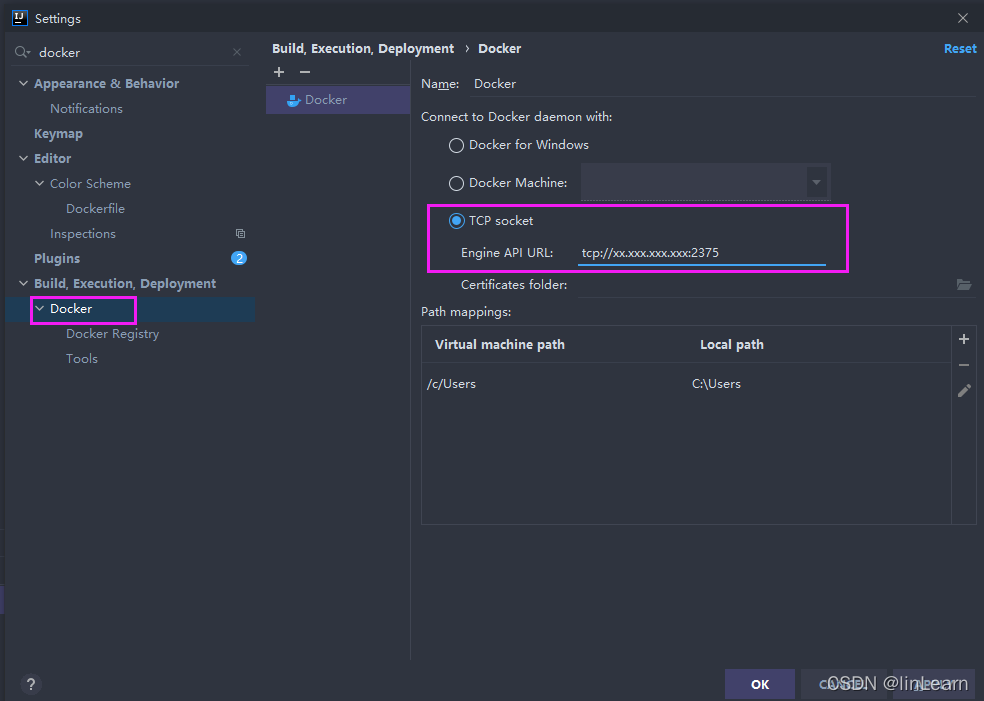This screenshot has width=984, height=701.
Task: Click the Virtual machine path column header
Action: point(500,345)
